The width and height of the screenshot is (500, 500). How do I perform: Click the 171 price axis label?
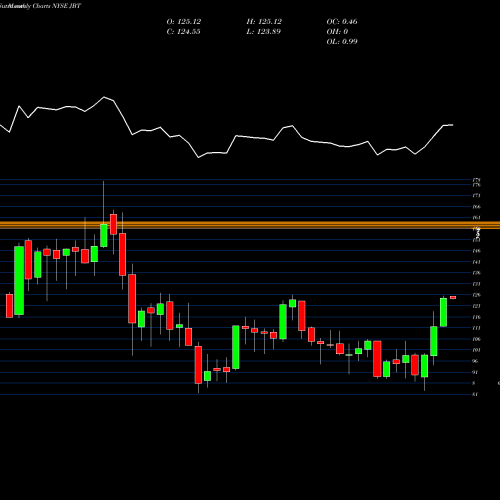(476, 195)
